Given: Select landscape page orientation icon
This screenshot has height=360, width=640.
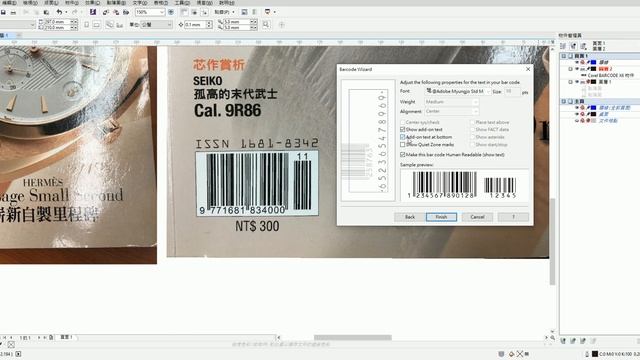Looking at the screenshot, I should tap(96, 25).
